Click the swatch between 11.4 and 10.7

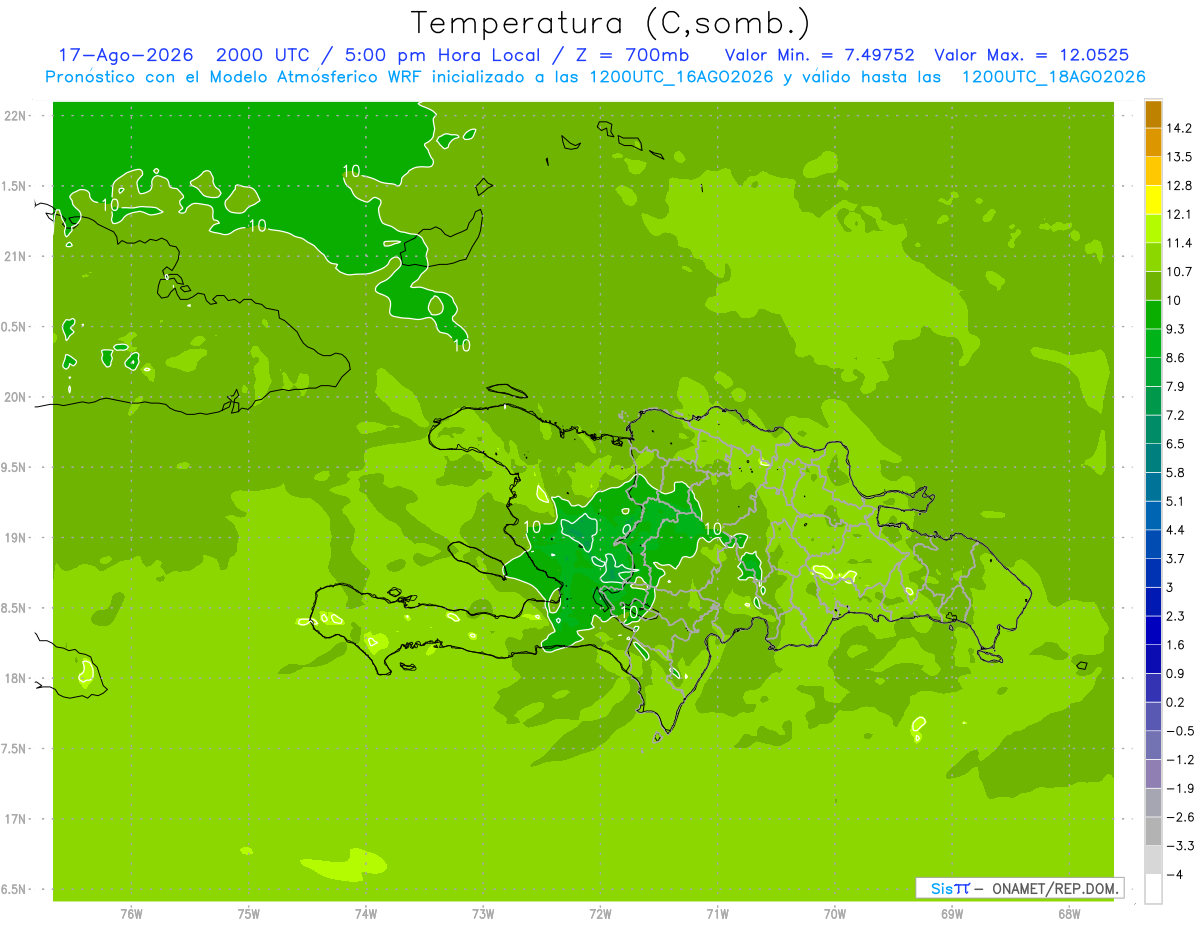[x=1153, y=257]
